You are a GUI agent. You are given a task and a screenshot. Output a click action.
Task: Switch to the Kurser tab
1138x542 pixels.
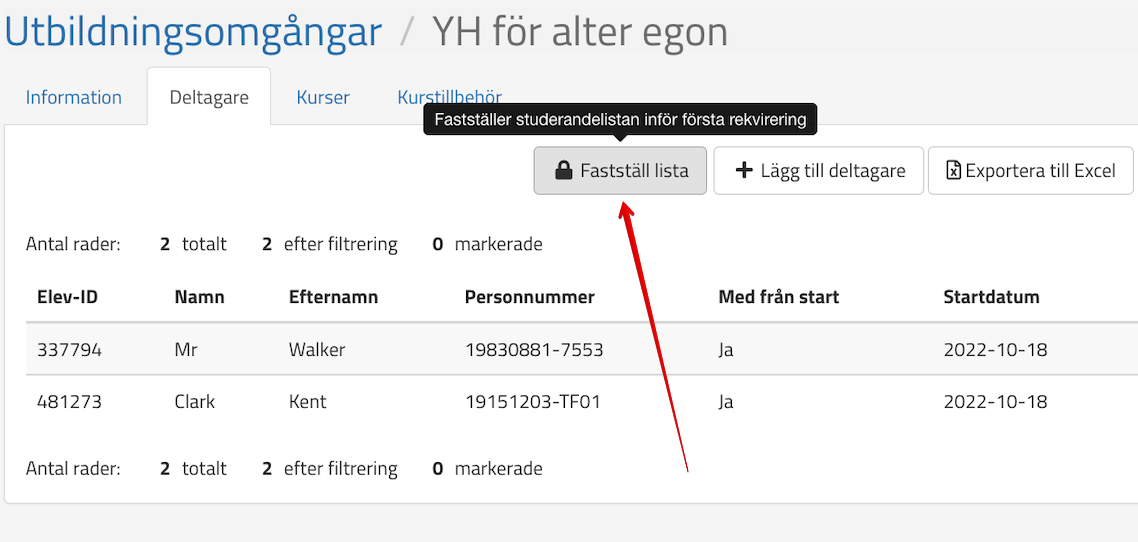pos(323,97)
